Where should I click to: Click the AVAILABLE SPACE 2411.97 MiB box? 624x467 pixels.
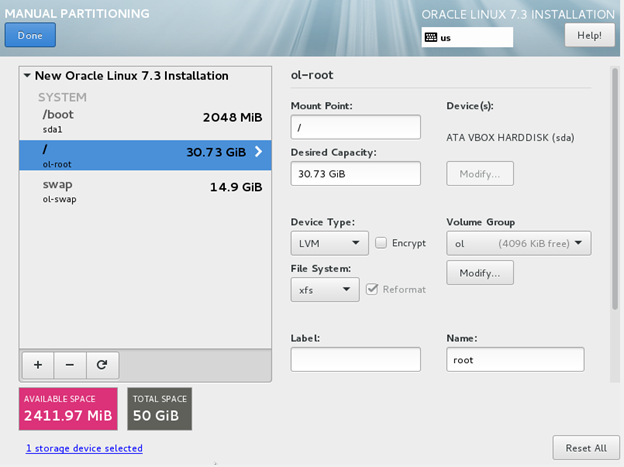click(68, 409)
